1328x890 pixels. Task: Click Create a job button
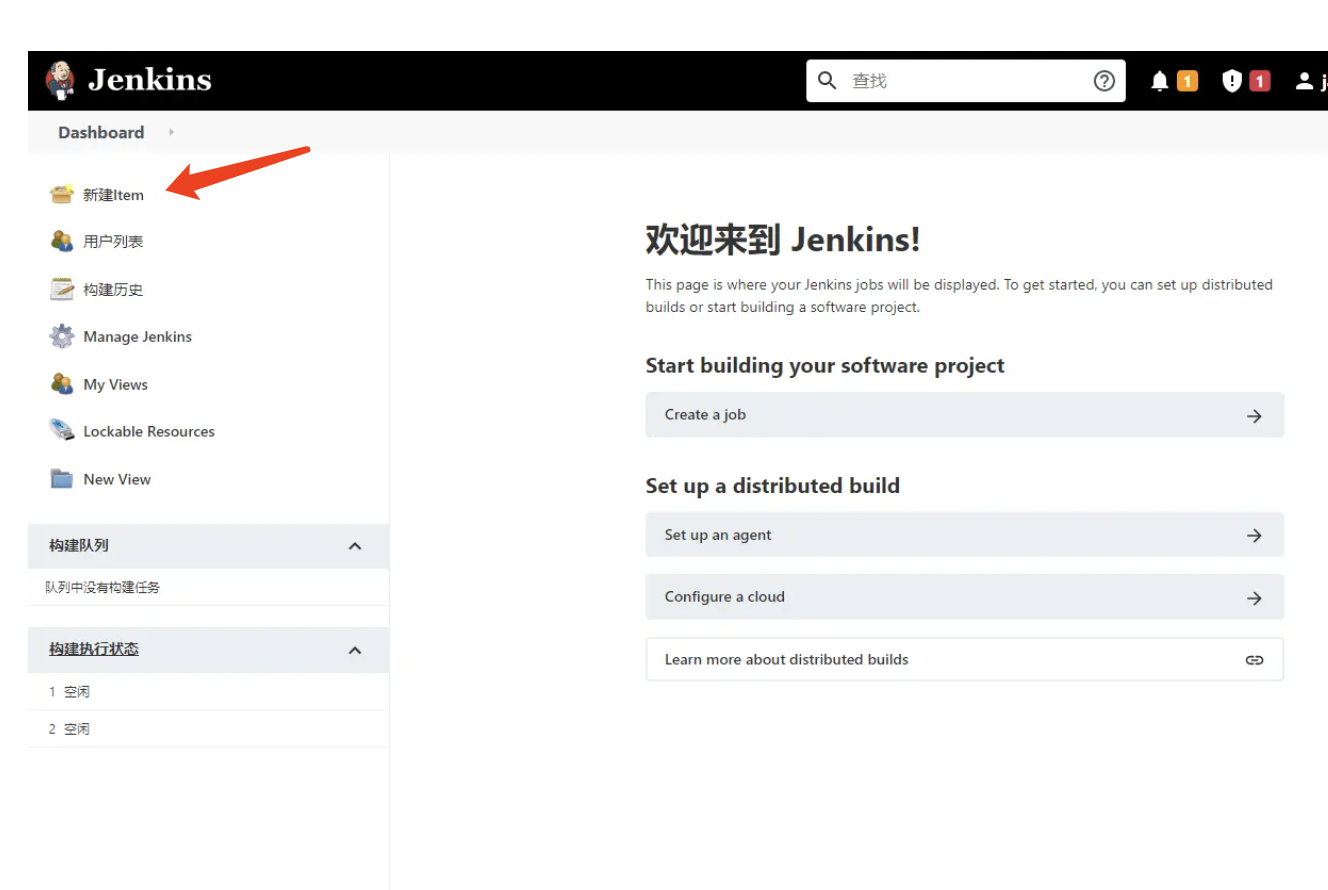pyautogui.click(x=965, y=415)
